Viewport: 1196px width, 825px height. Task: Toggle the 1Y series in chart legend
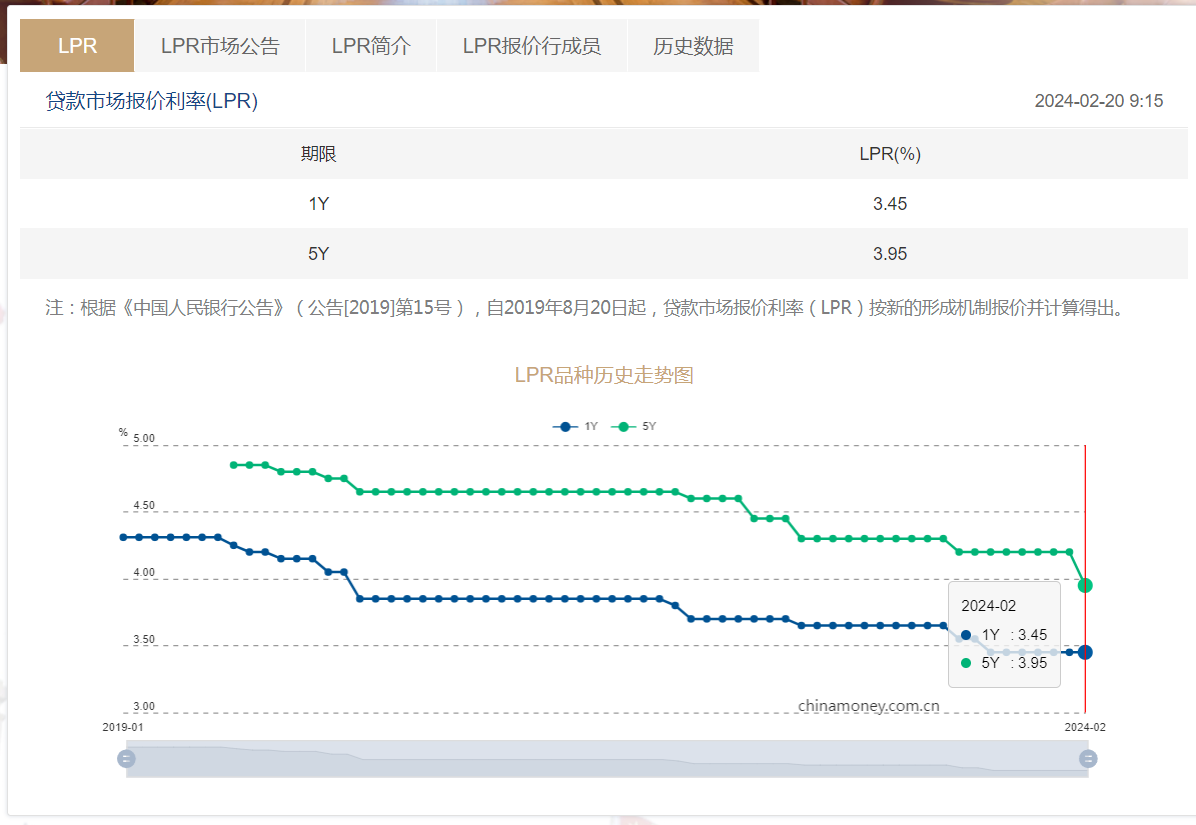tap(576, 427)
